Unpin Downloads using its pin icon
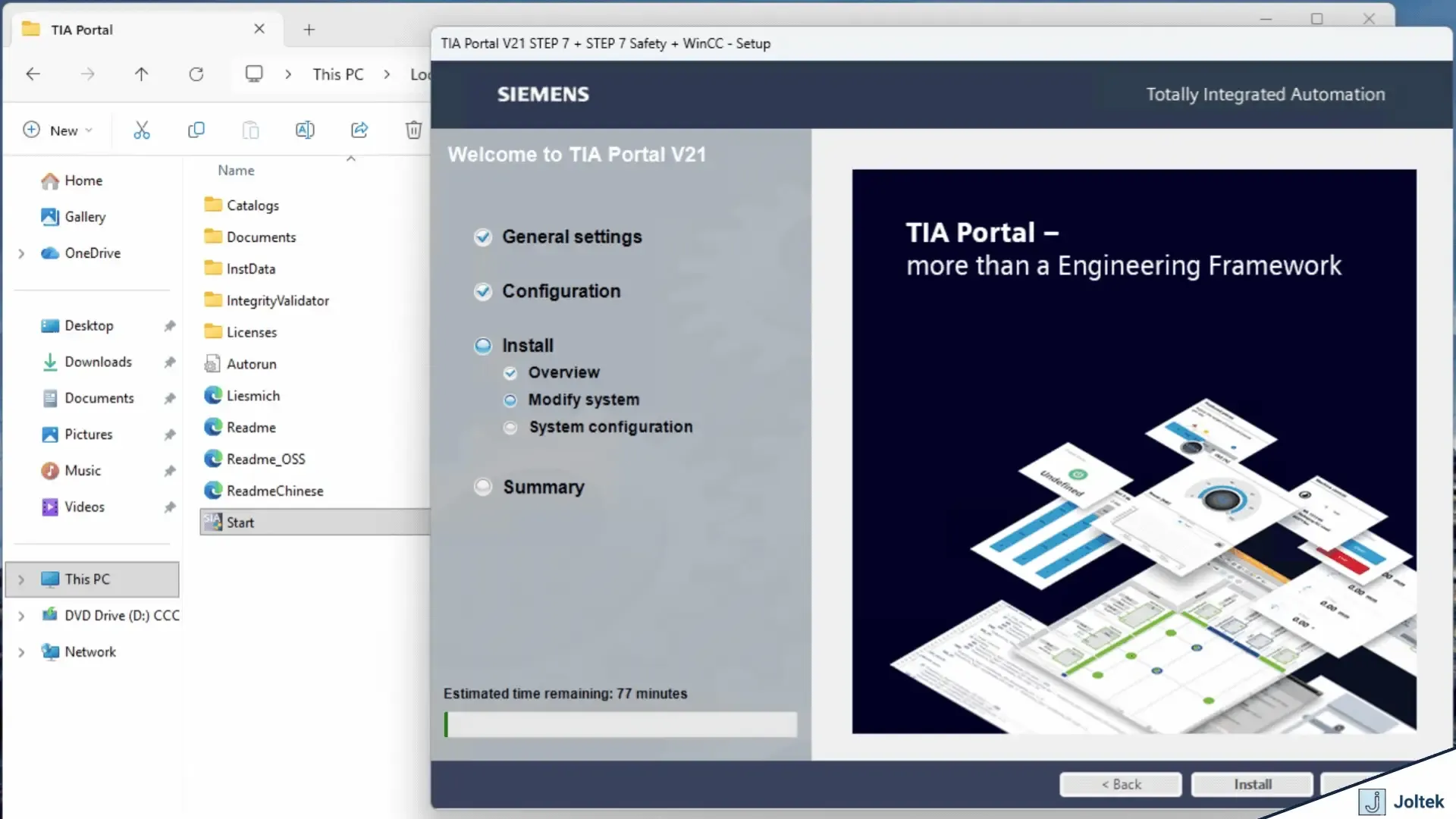1456x819 pixels. pos(170,362)
